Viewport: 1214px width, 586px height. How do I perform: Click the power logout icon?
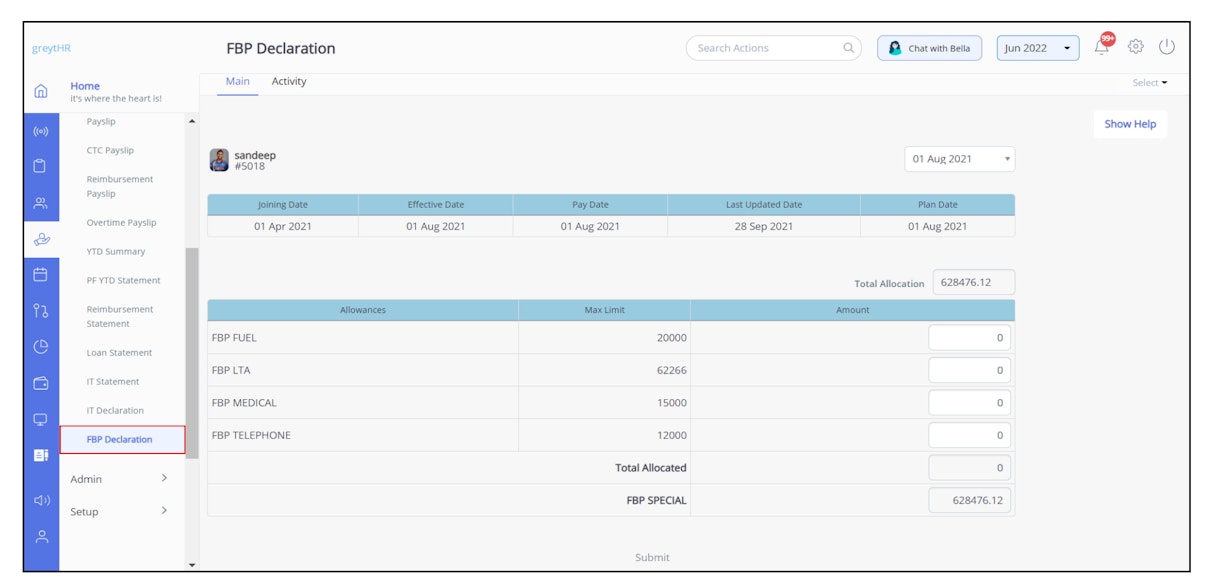[1166, 47]
